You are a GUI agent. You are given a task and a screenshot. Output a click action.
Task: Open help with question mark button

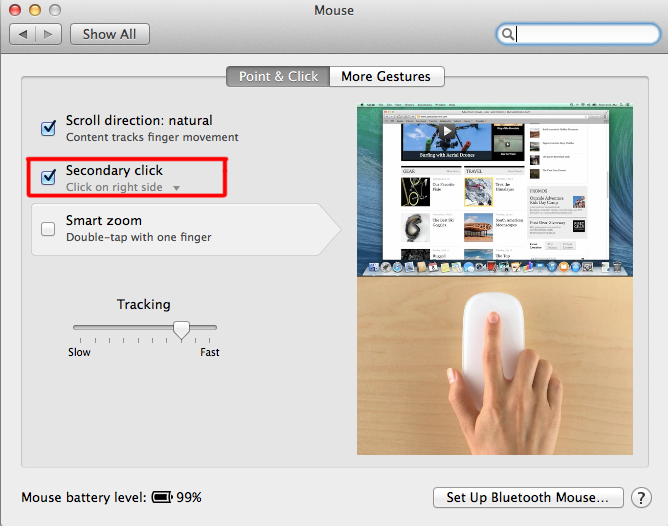[641, 497]
